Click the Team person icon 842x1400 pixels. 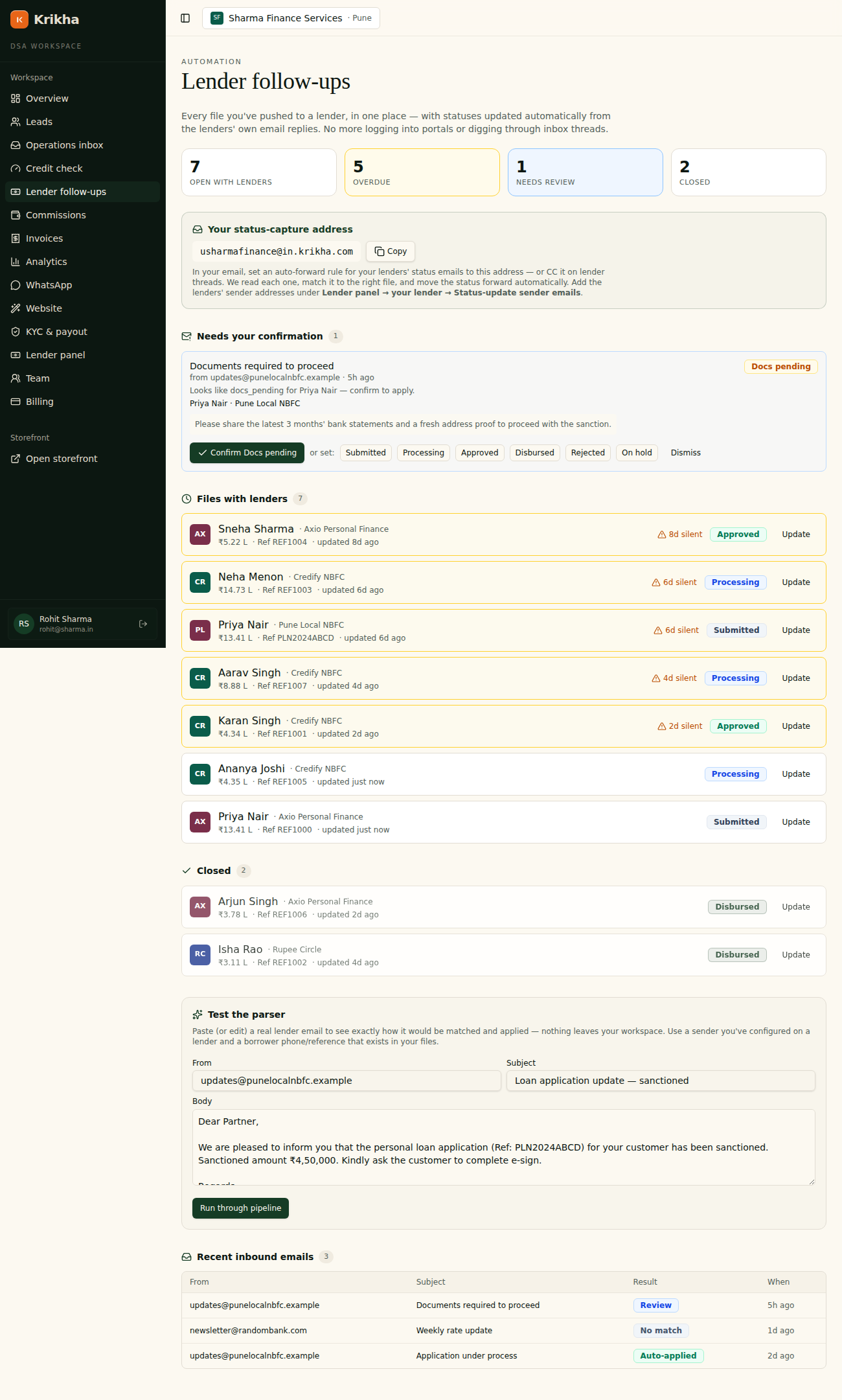[16, 378]
